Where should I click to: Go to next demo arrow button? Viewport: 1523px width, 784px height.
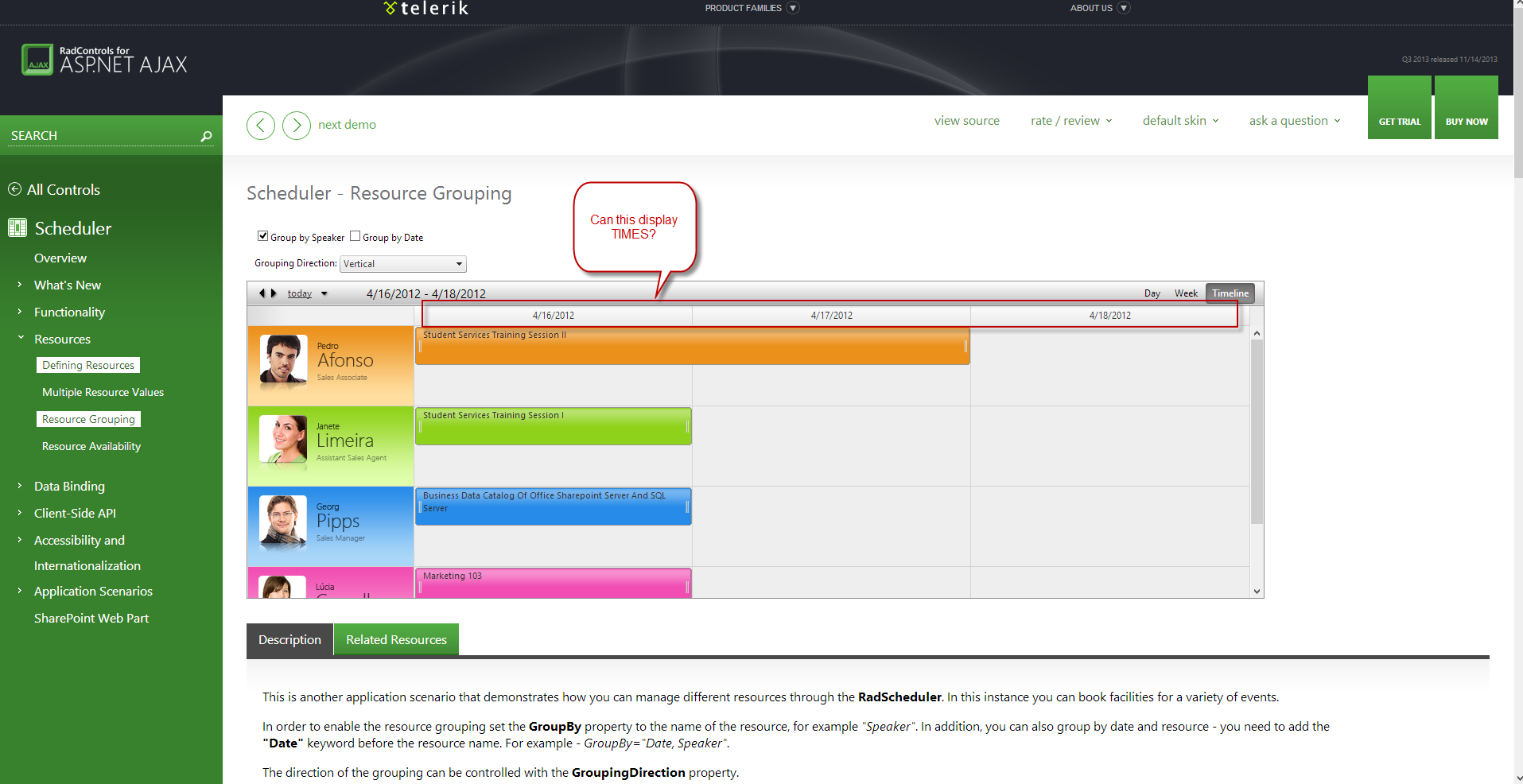point(297,125)
